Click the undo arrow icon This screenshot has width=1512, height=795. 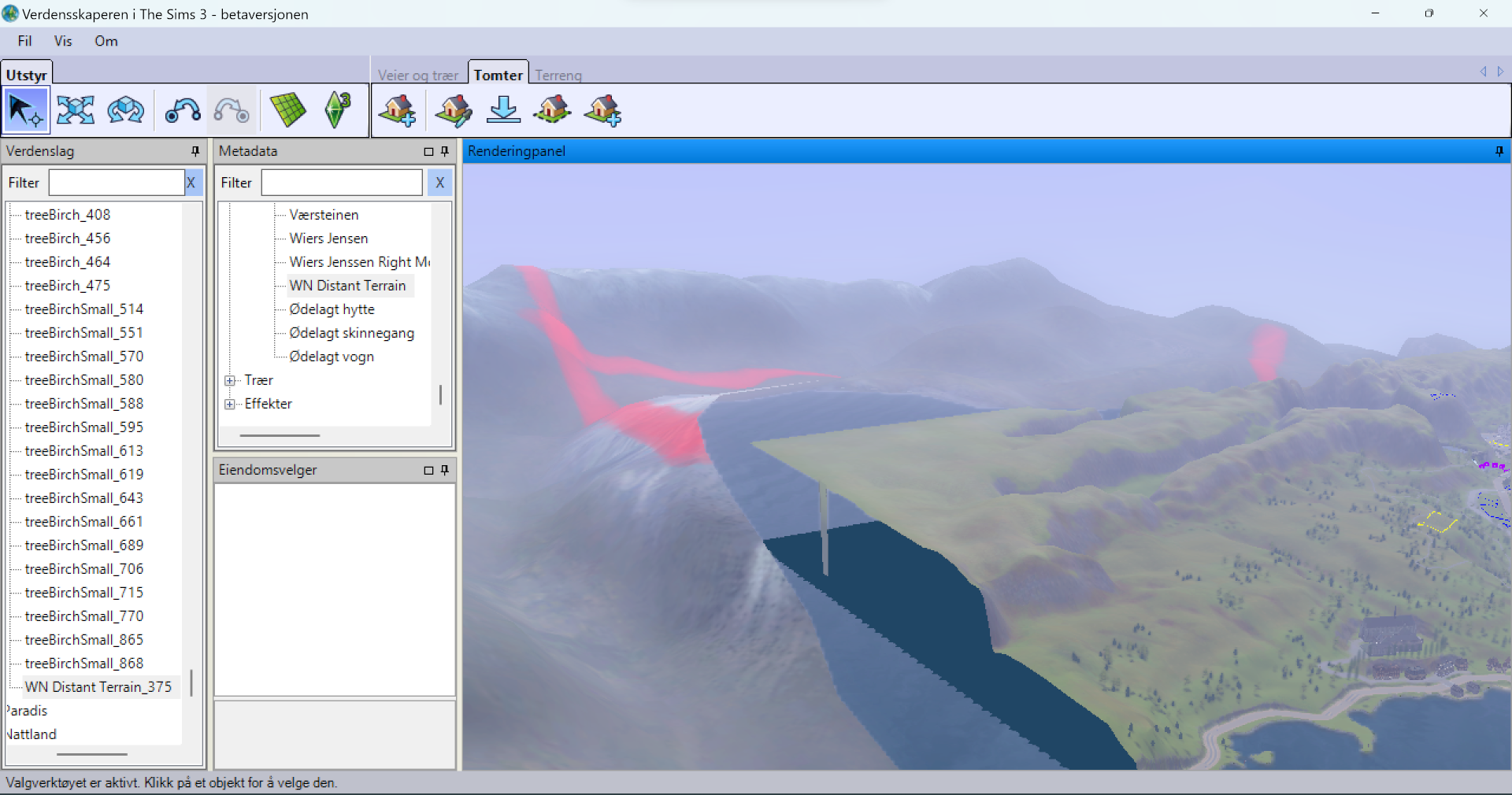click(182, 110)
